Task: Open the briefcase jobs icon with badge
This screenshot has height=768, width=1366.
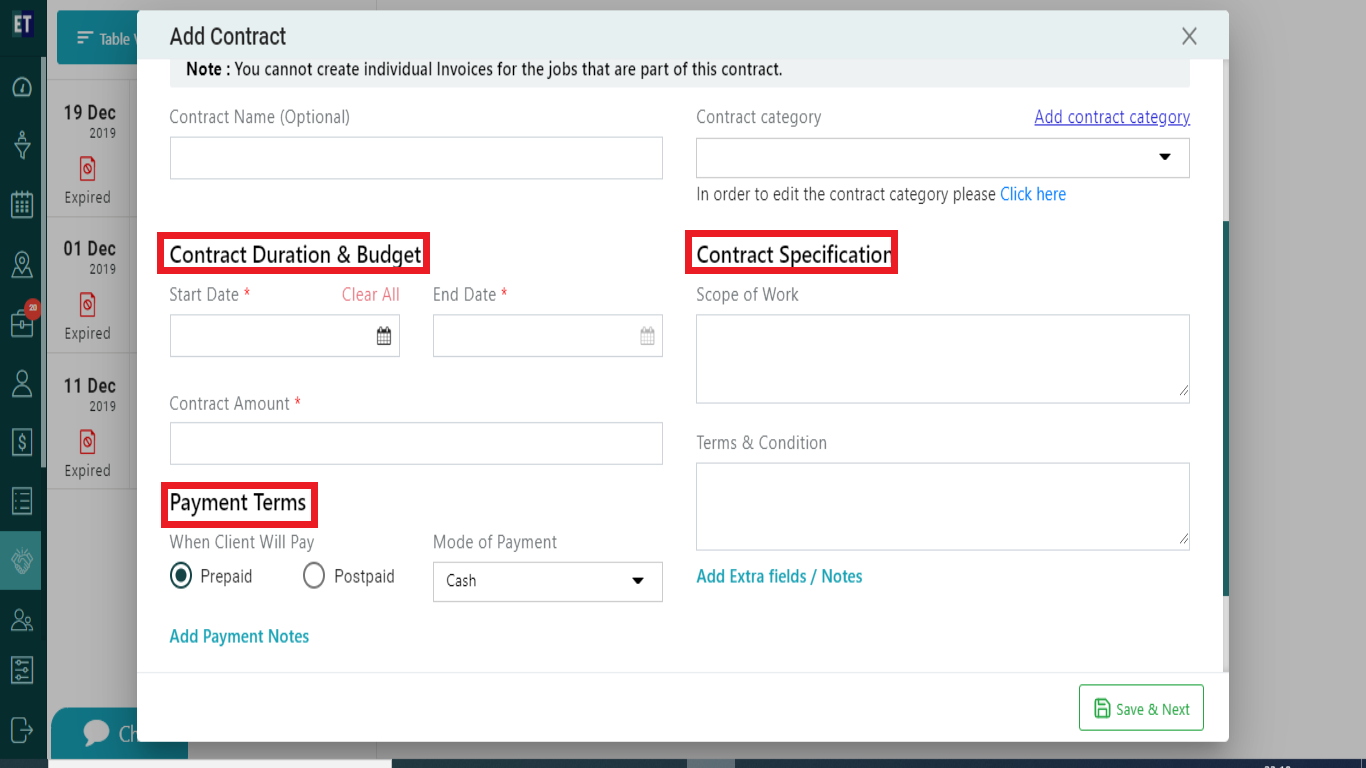Action: (22, 324)
